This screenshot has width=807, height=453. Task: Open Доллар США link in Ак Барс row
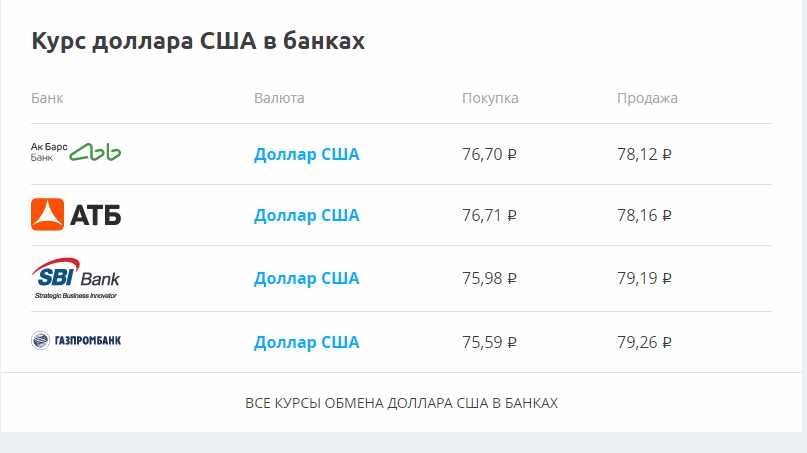[307, 154]
